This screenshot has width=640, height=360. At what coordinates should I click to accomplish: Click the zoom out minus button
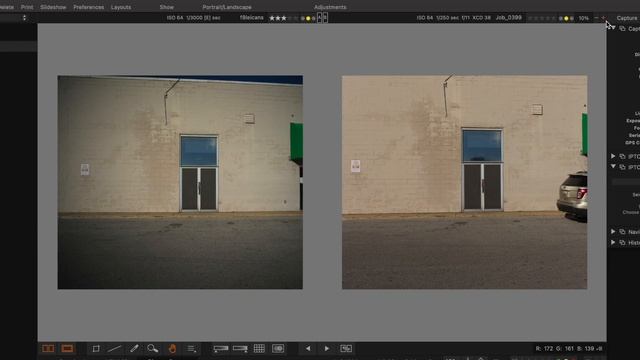[x=596, y=18]
